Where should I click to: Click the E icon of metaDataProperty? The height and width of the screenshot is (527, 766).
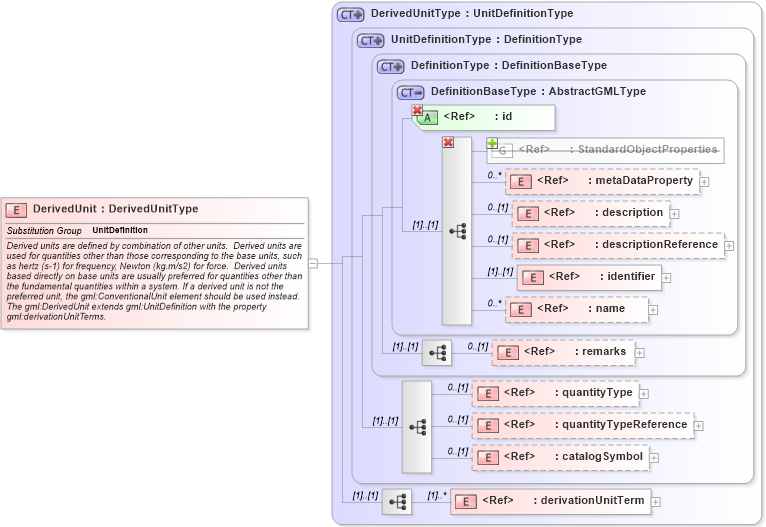coord(521,182)
